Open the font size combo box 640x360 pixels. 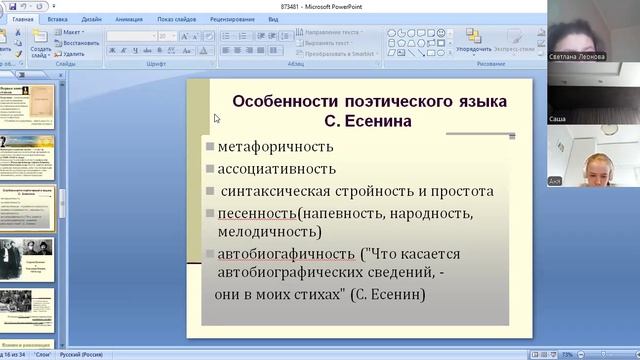point(167,36)
